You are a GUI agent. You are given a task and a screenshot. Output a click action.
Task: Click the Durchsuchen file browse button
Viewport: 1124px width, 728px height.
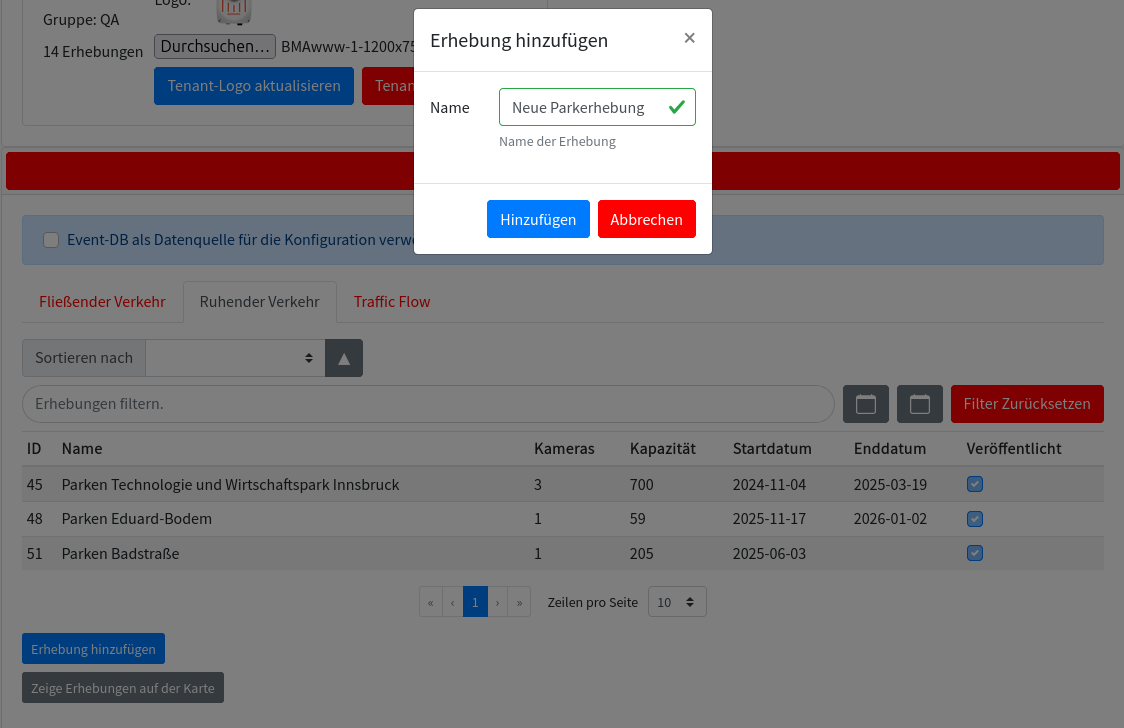[215, 47]
